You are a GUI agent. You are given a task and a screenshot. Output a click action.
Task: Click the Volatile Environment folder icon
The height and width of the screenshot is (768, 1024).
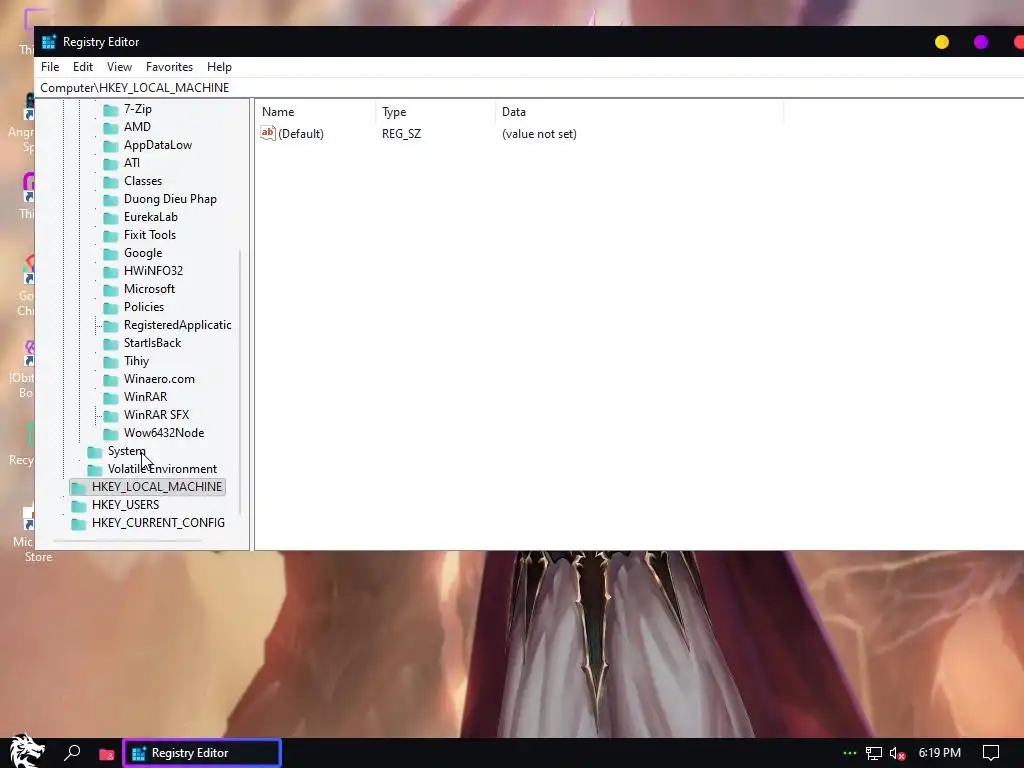(95, 470)
